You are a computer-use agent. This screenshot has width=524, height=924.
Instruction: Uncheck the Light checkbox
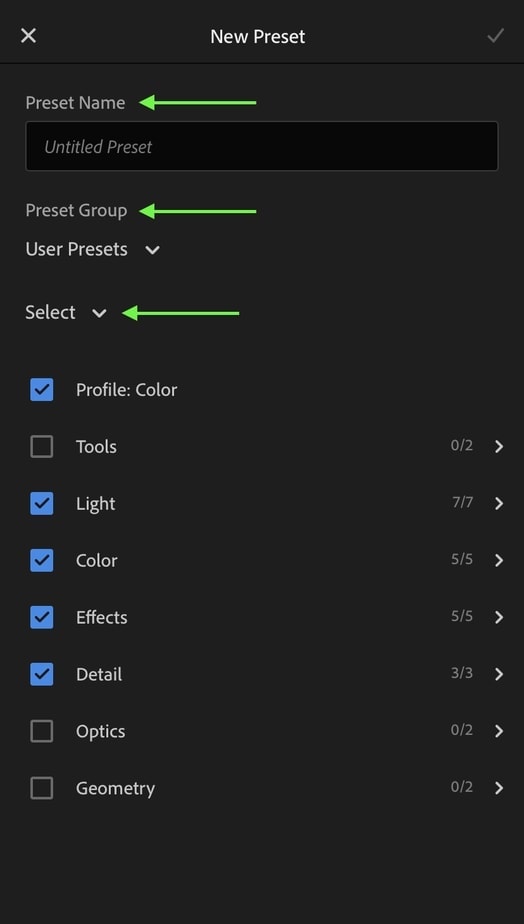click(42, 503)
